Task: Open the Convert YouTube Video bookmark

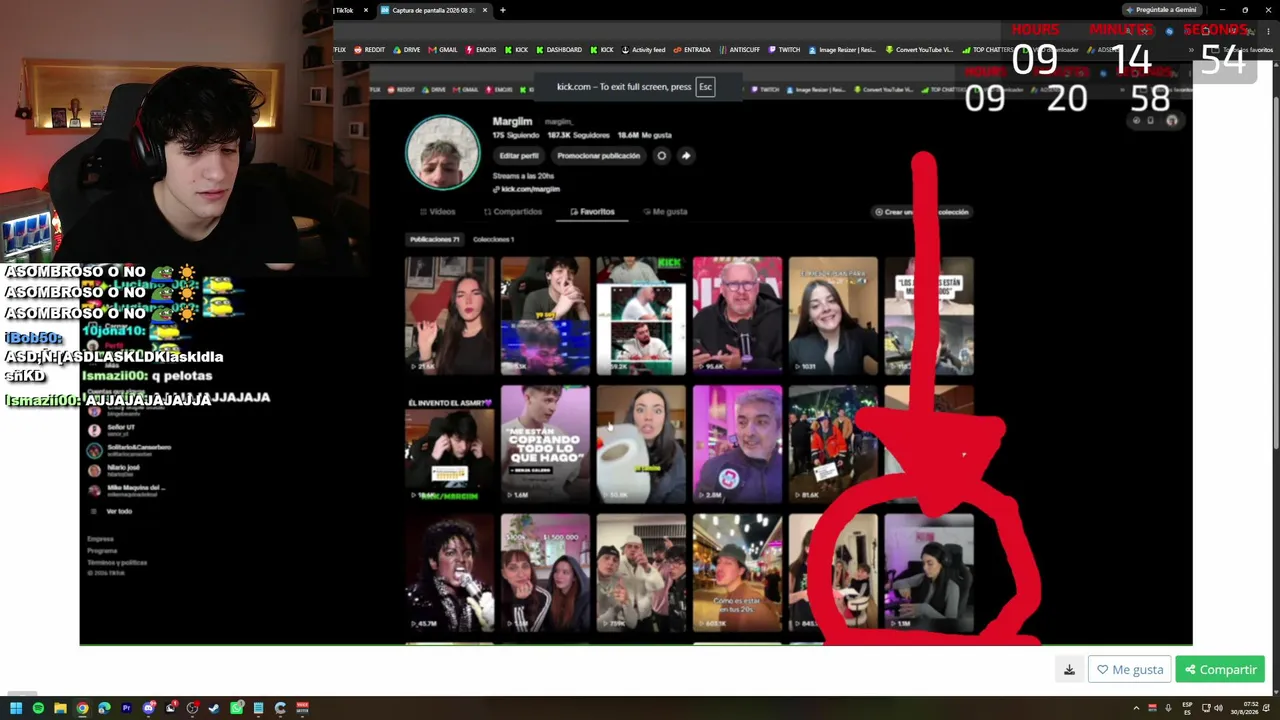Action: pos(919,50)
